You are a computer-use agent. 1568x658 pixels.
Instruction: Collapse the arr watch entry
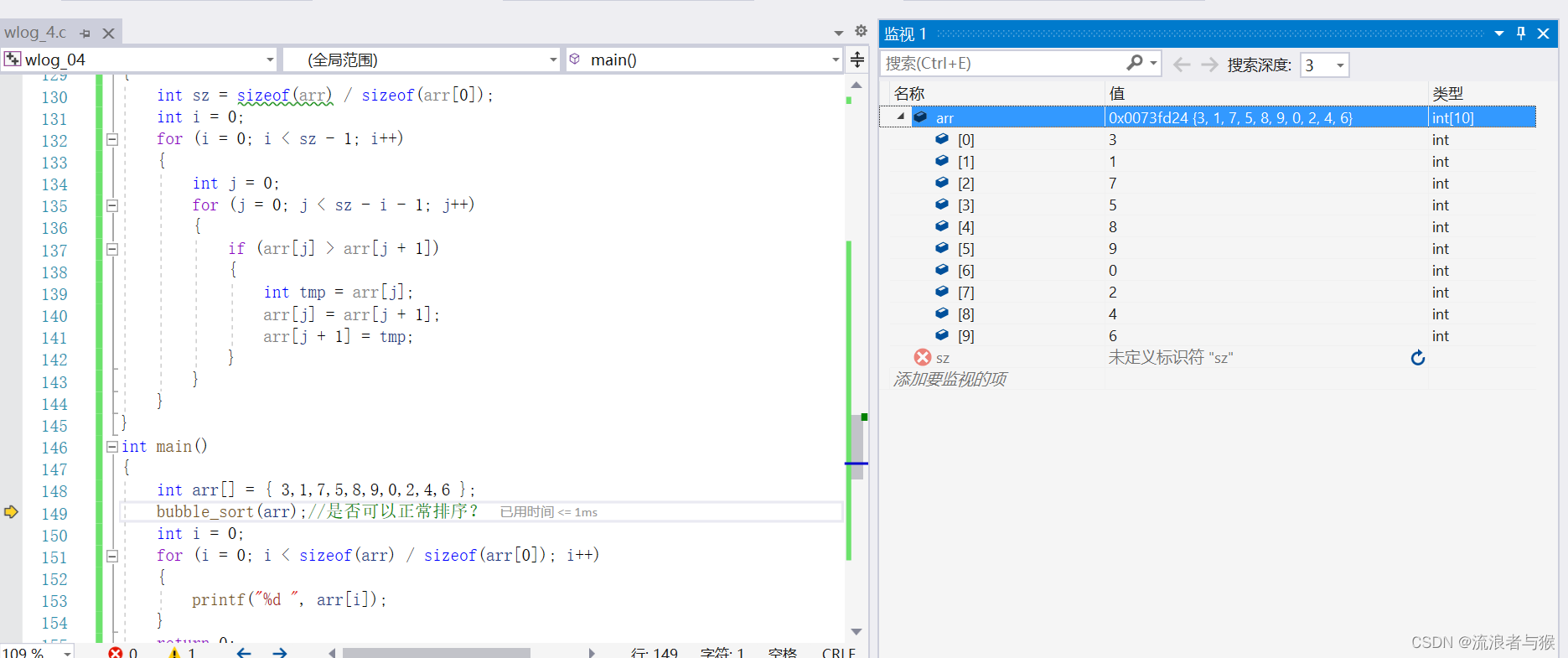pos(901,117)
